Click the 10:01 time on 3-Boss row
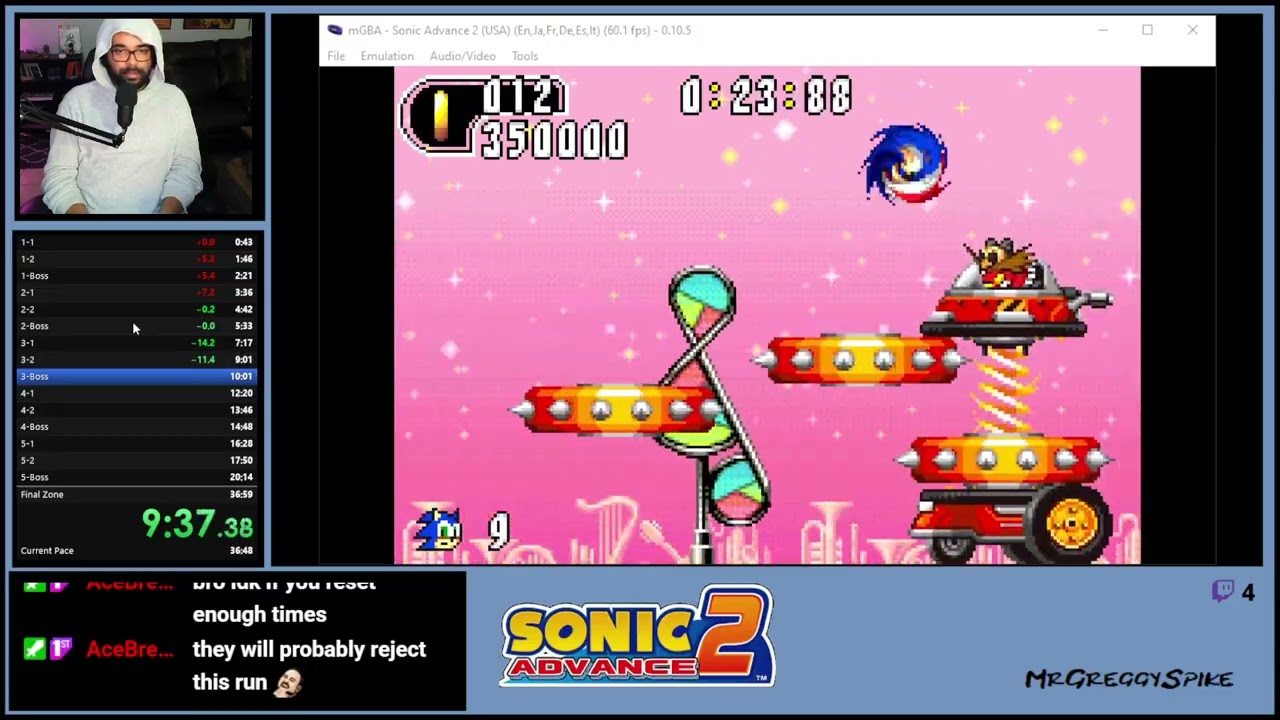 [x=241, y=376]
